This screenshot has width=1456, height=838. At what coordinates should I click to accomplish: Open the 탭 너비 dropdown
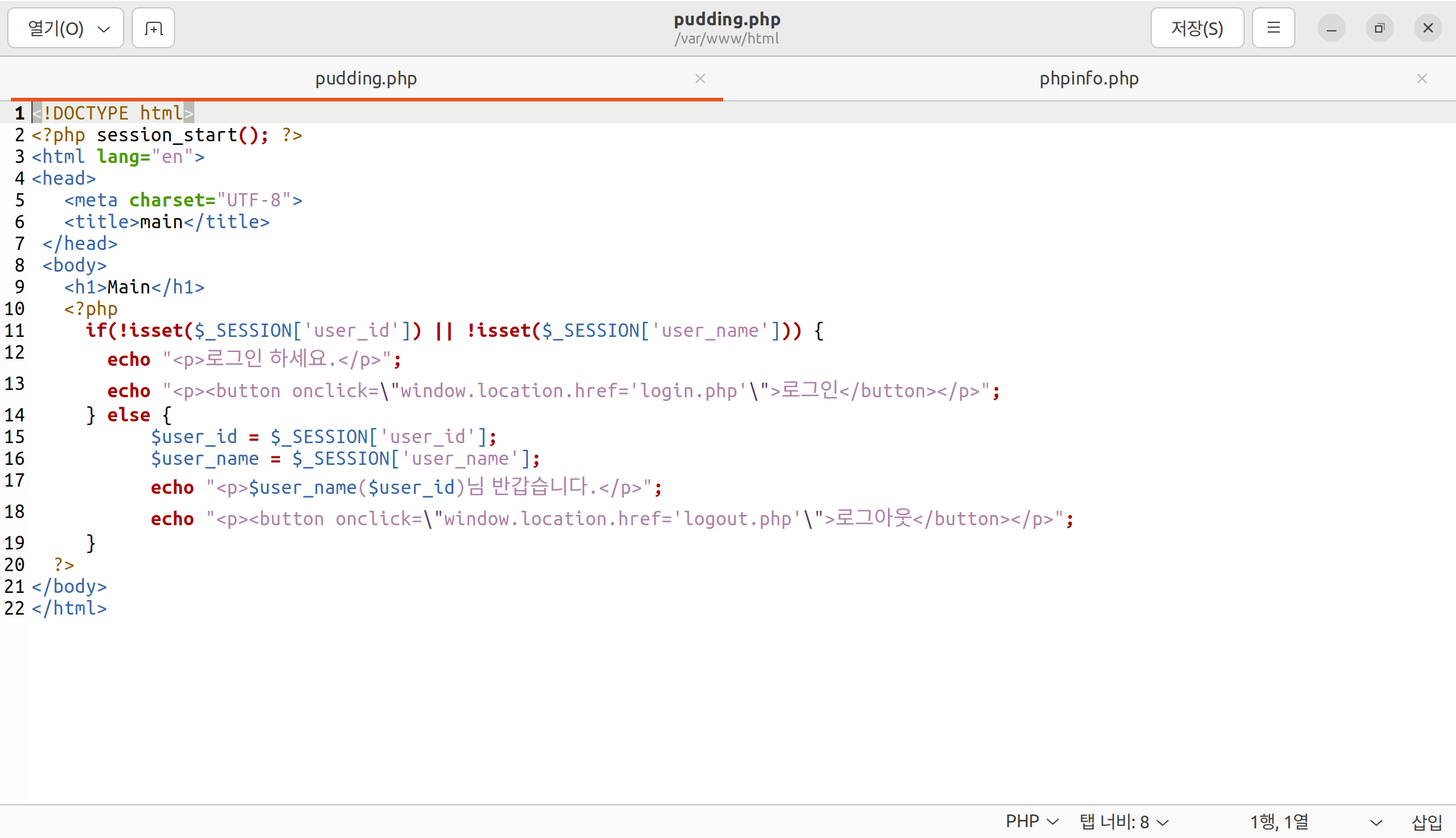[x=1124, y=822]
